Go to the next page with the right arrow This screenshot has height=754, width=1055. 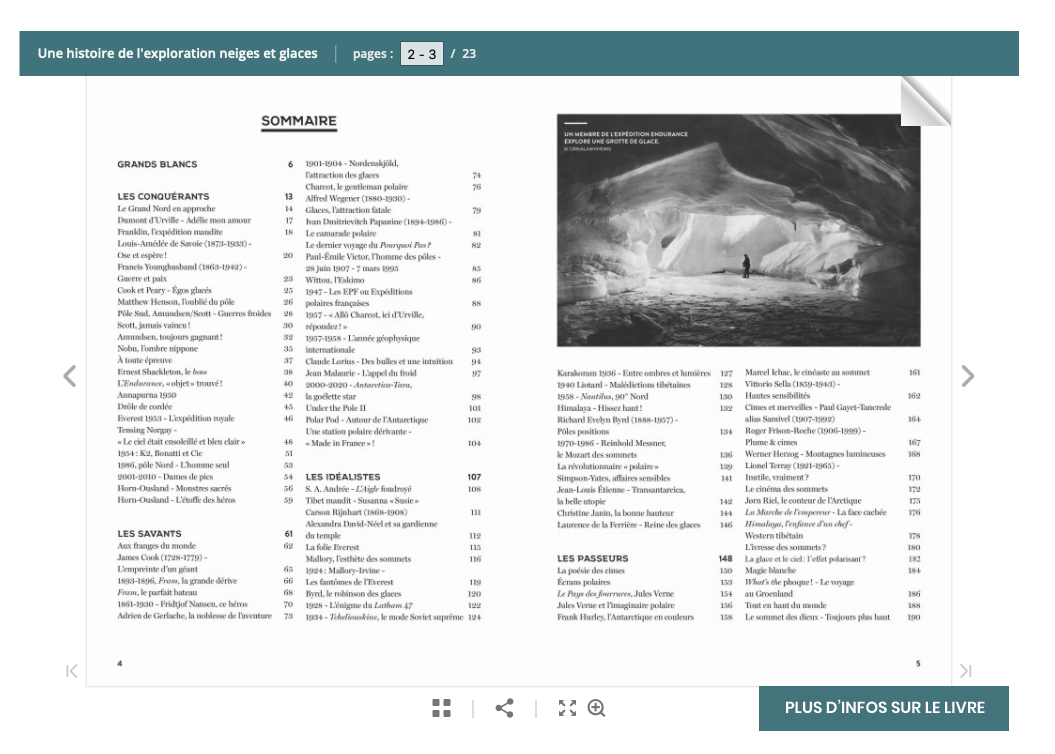[x=967, y=376]
